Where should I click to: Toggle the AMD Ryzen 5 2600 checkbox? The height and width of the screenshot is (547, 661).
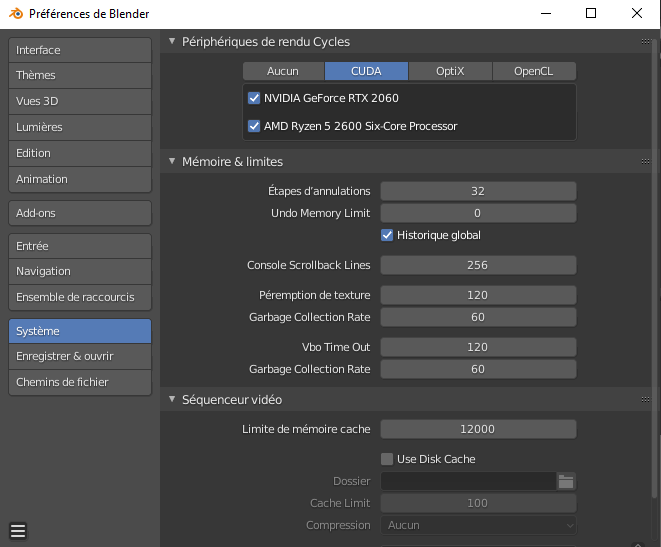coord(254,126)
